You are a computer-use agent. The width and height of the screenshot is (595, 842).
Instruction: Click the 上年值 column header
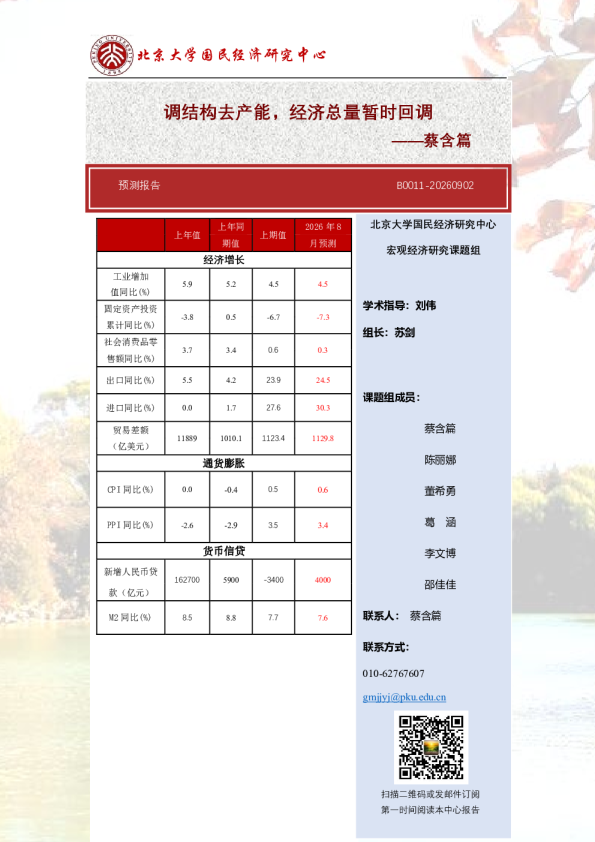(x=187, y=235)
